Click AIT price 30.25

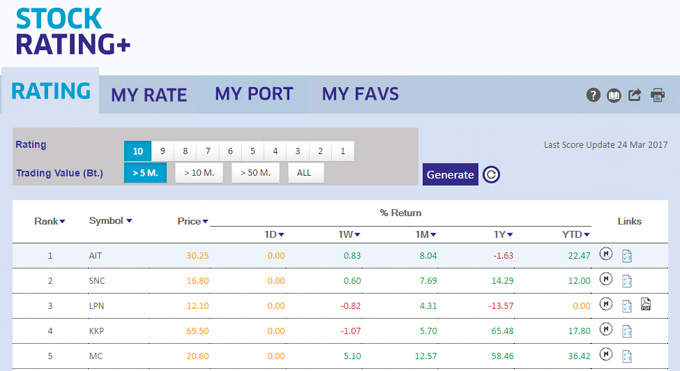[197, 256]
